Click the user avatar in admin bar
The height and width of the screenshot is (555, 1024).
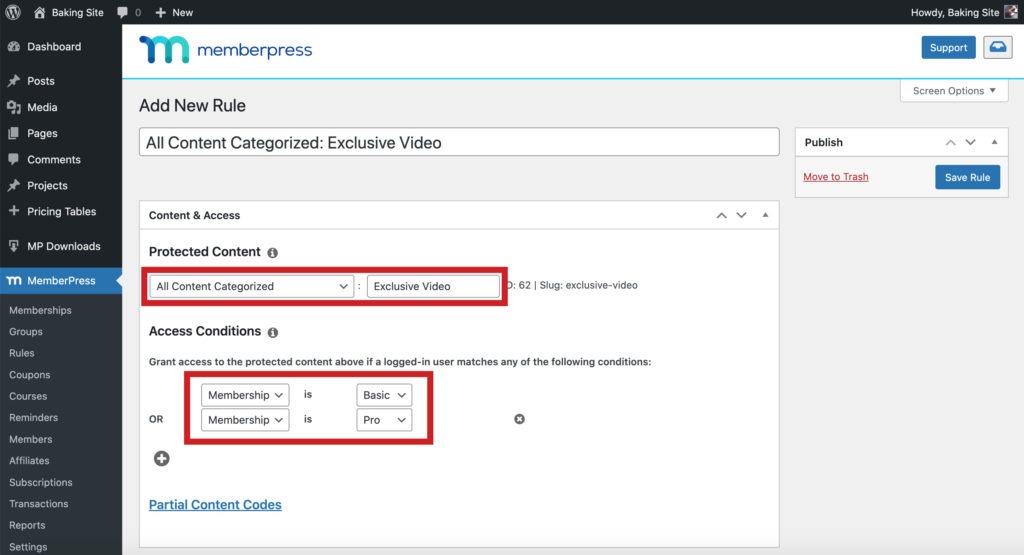pos(1010,12)
